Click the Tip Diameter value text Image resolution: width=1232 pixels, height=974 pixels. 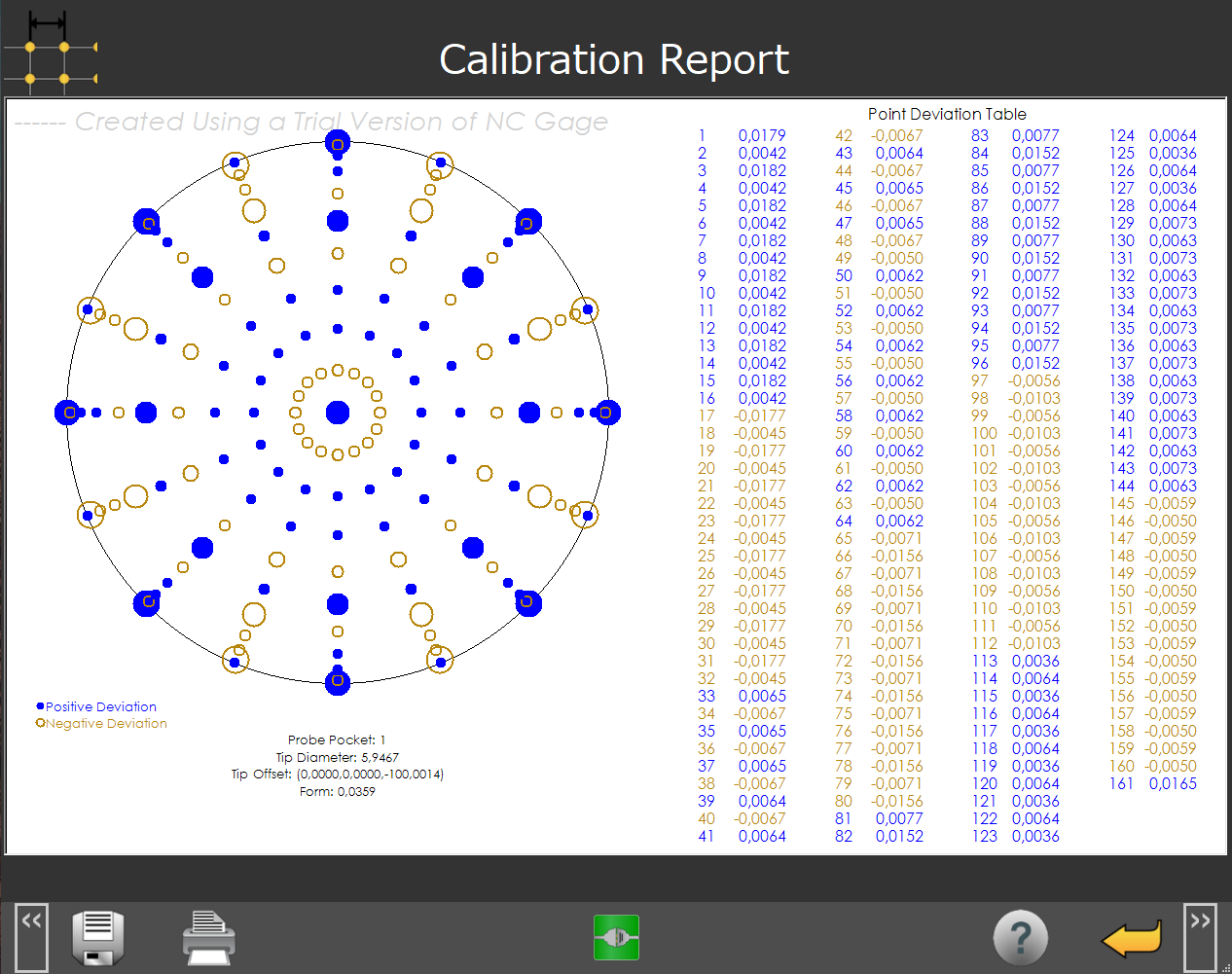337,757
